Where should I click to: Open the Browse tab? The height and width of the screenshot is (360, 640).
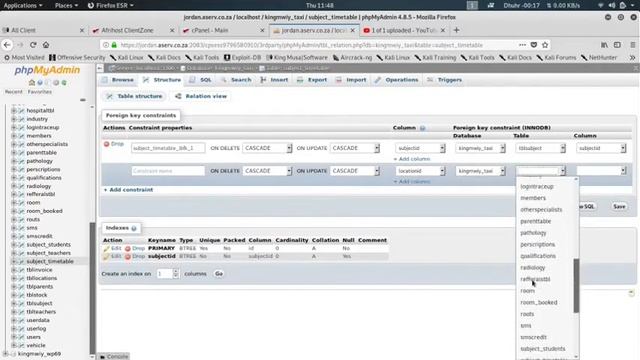pyautogui.click(x=118, y=80)
